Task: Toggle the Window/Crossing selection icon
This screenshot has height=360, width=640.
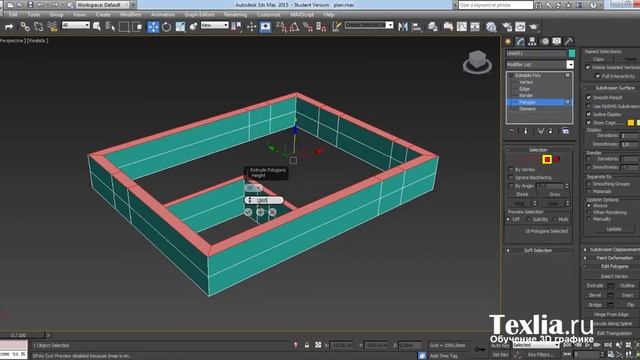Action: coord(138,27)
